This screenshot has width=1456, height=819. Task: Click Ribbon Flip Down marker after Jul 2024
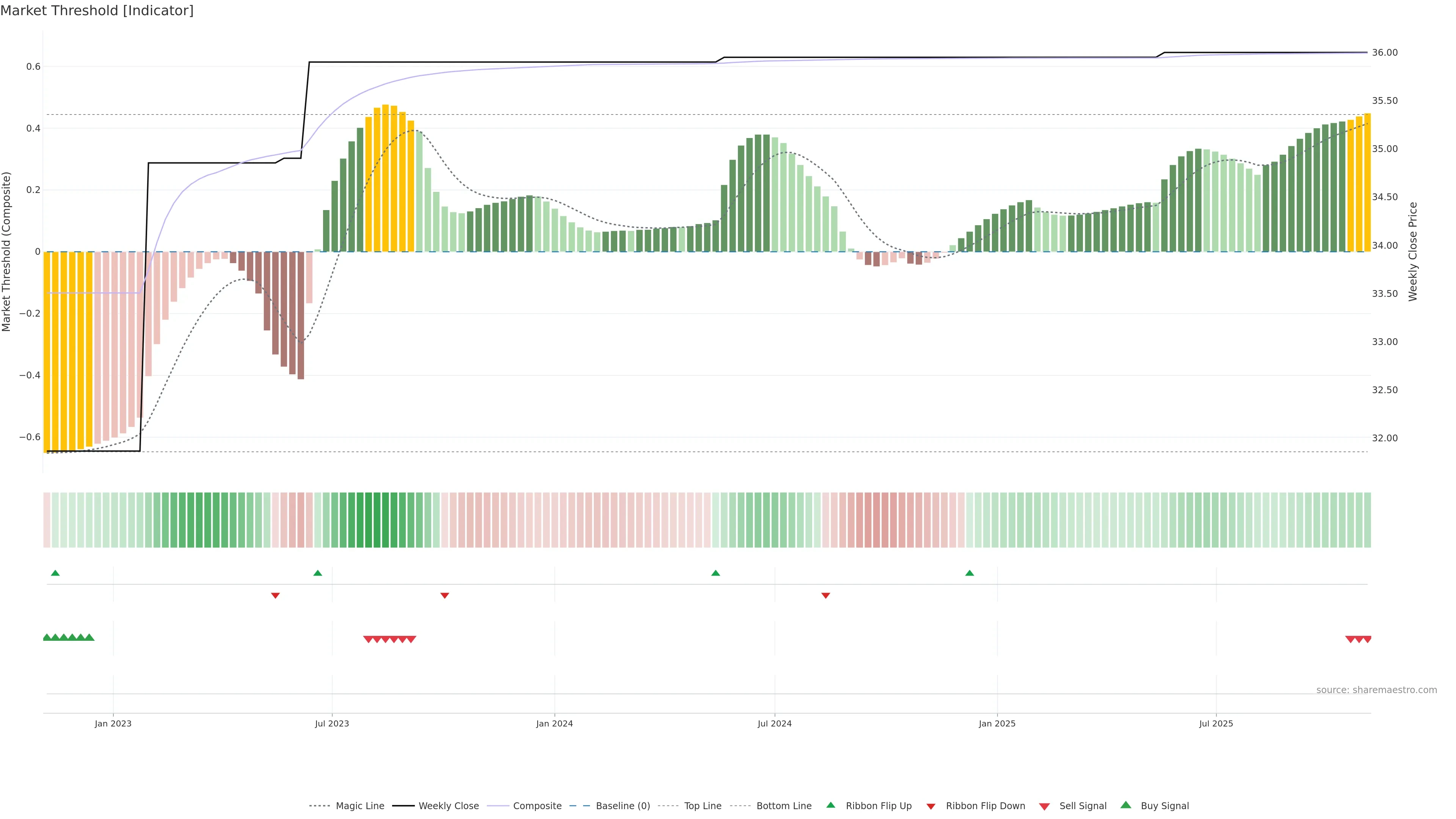[x=825, y=595]
